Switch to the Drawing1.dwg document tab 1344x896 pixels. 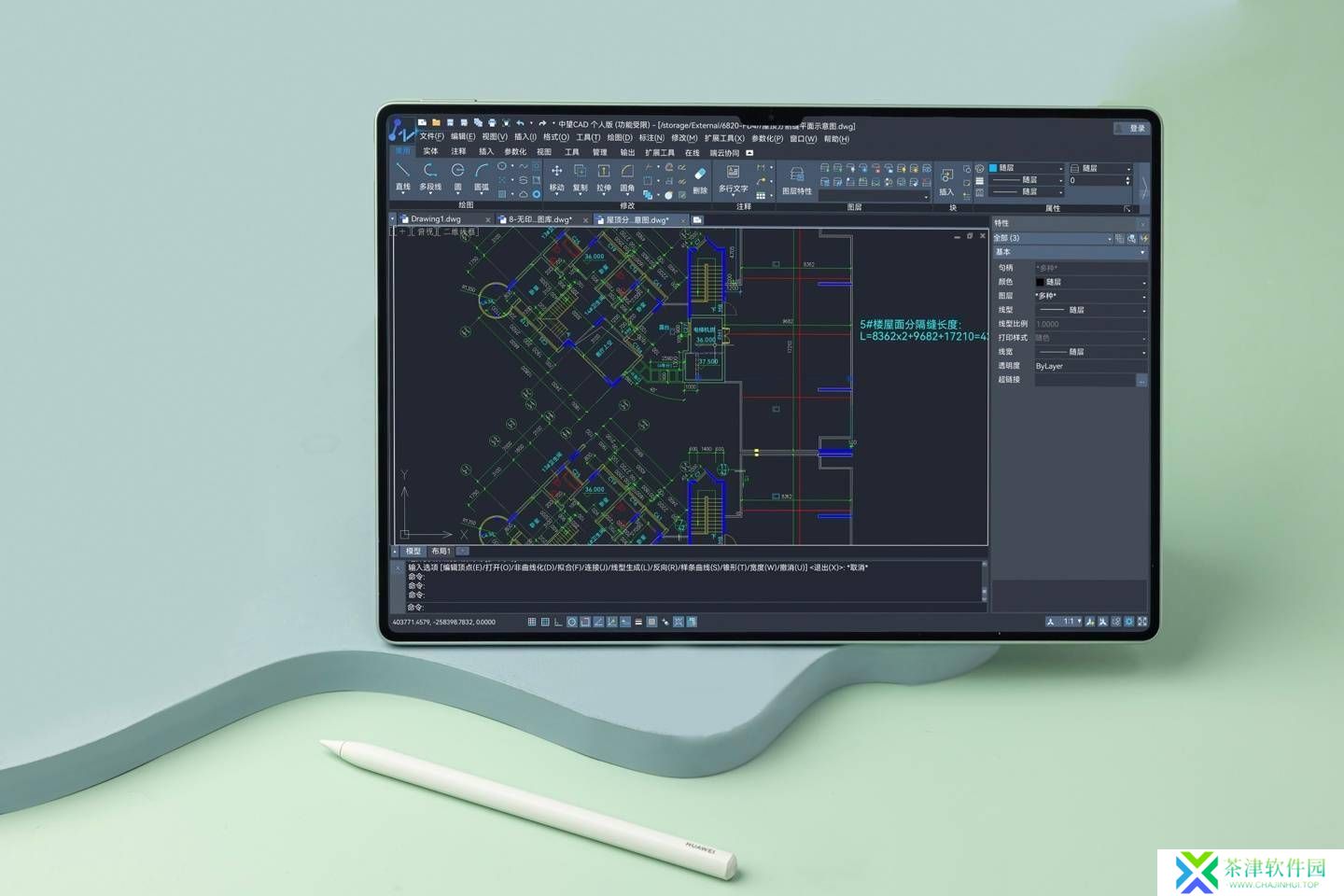pos(436,219)
